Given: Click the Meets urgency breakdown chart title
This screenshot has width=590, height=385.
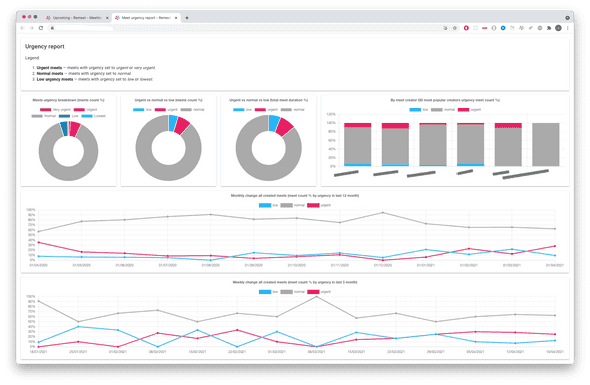Looking at the screenshot, I should tap(68, 100).
